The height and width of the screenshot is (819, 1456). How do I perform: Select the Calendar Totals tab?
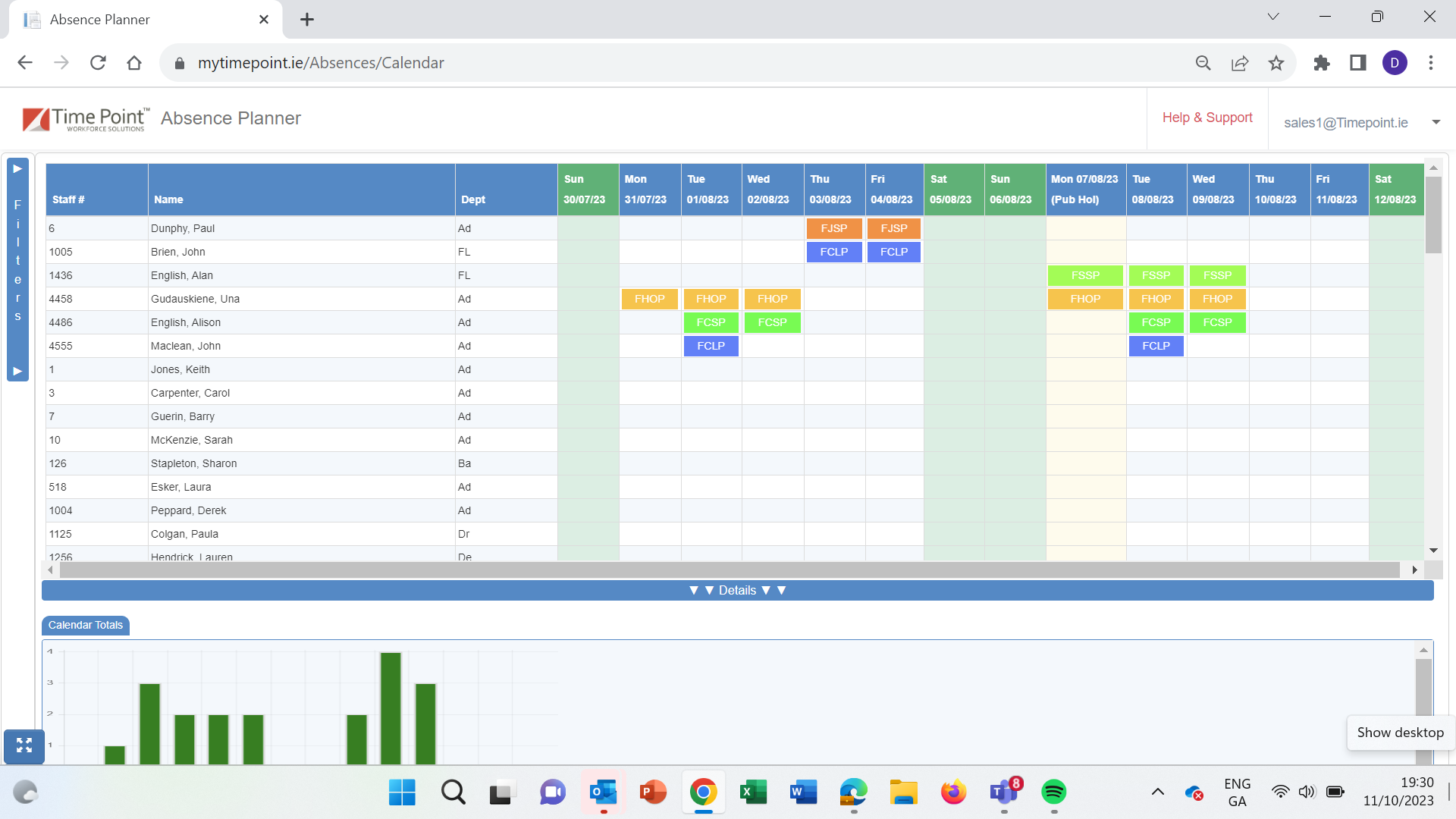point(86,625)
